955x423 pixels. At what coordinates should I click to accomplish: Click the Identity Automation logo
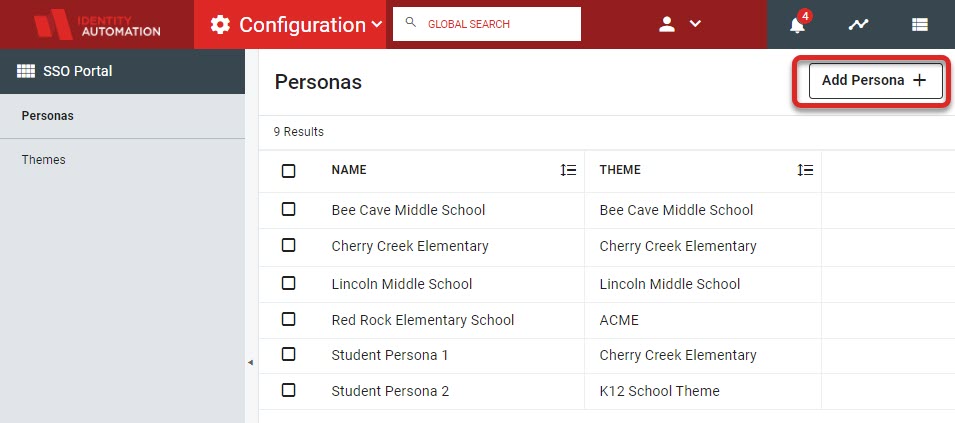click(97, 24)
